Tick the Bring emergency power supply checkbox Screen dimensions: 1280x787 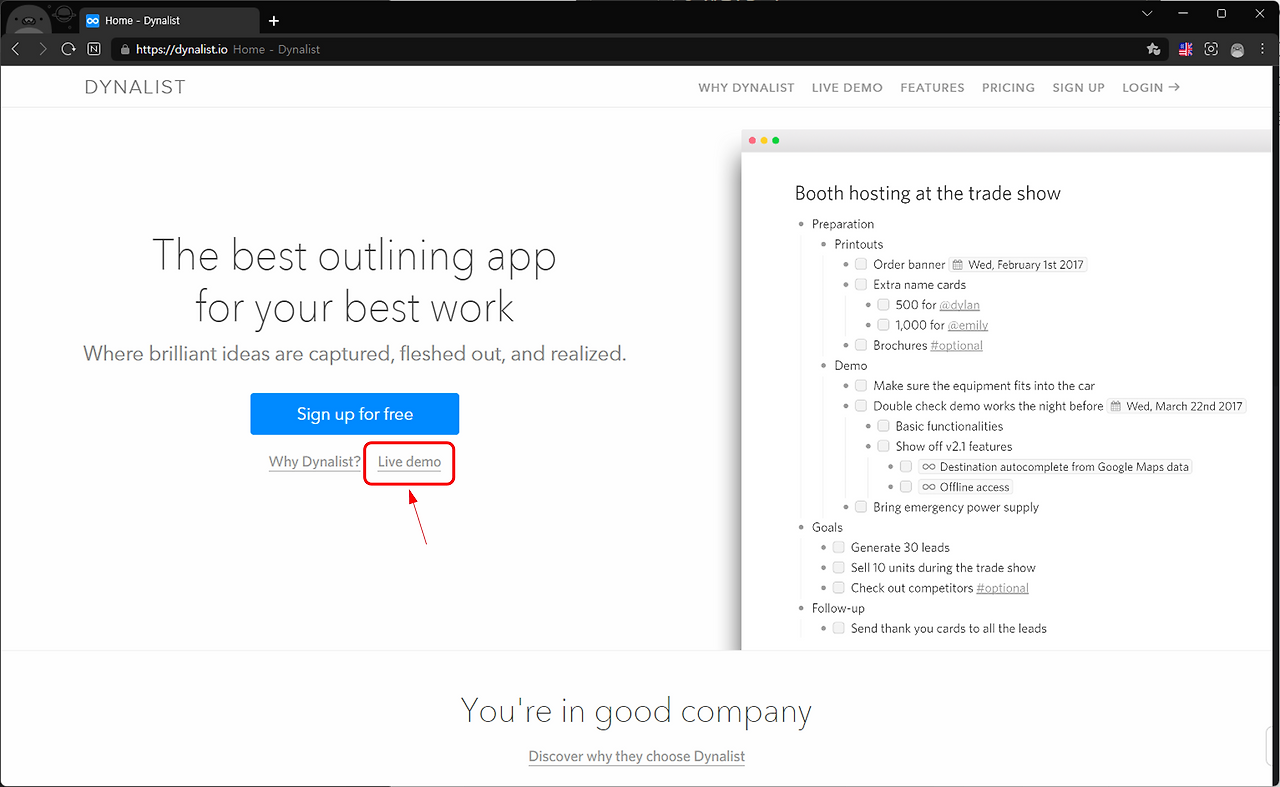click(861, 507)
